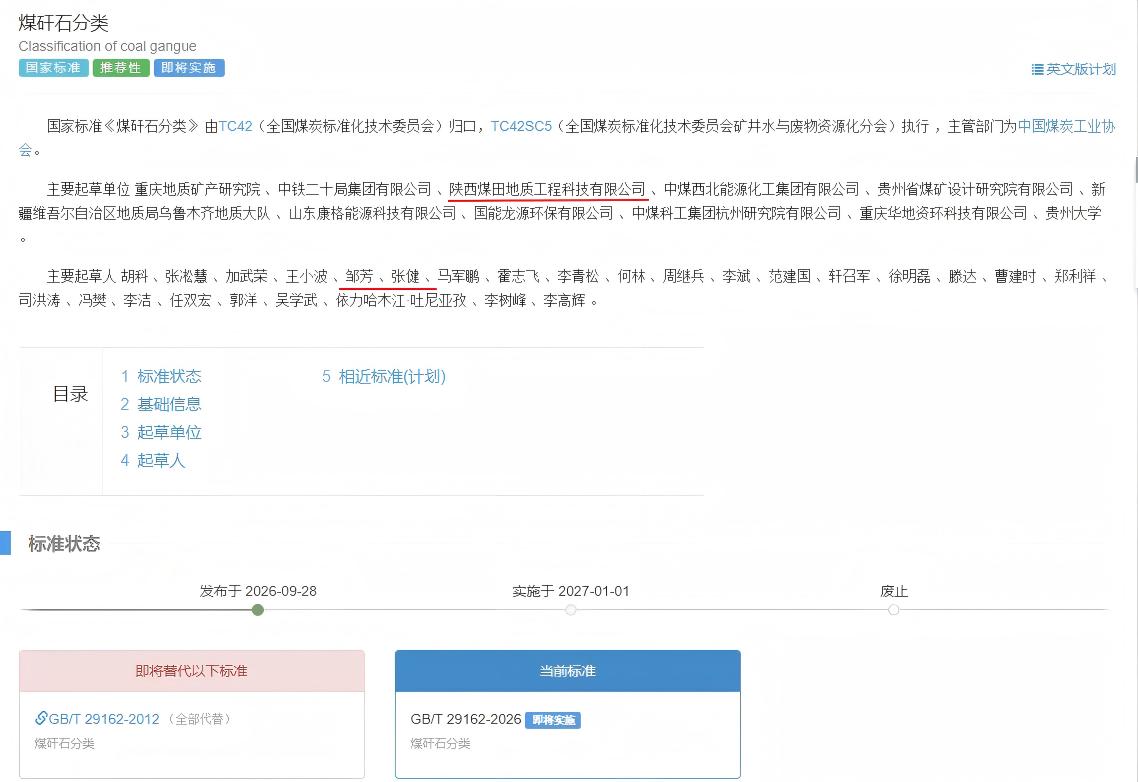
Task: Click the drafting unit 中铁二十局集团有限公司
Action: [355, 190]
